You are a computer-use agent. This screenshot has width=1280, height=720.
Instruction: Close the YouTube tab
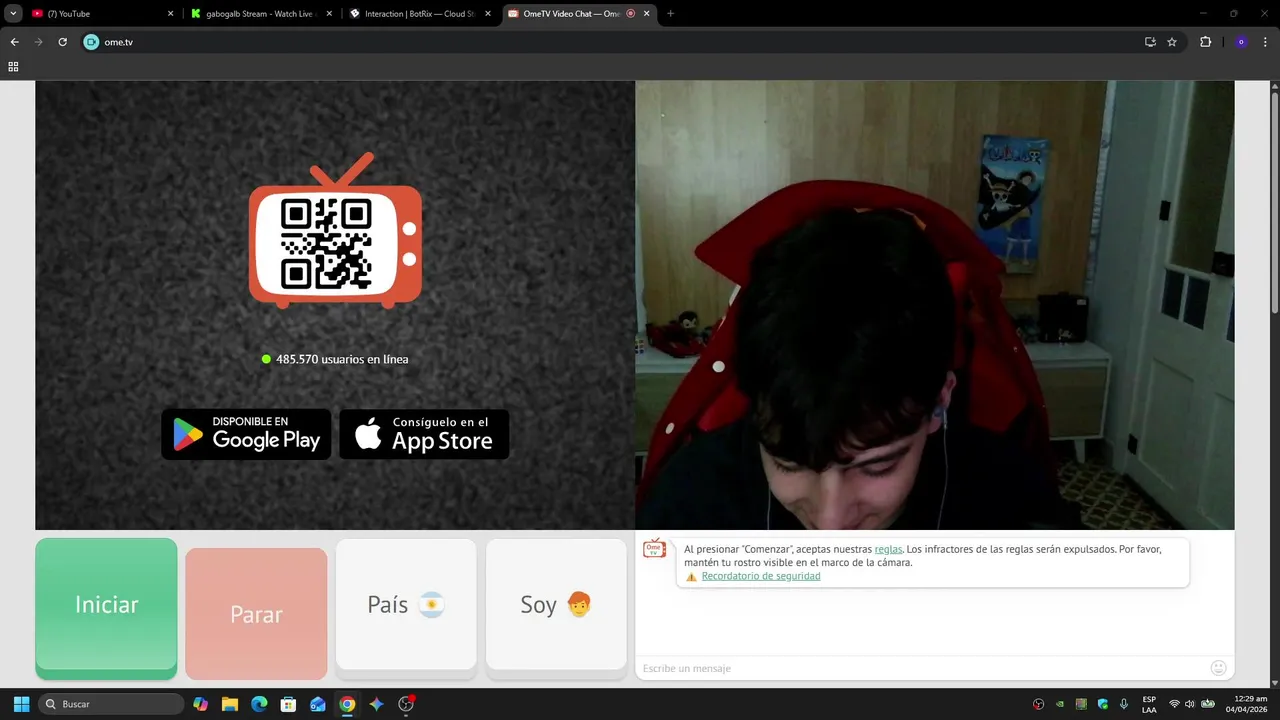click(170, 14)
